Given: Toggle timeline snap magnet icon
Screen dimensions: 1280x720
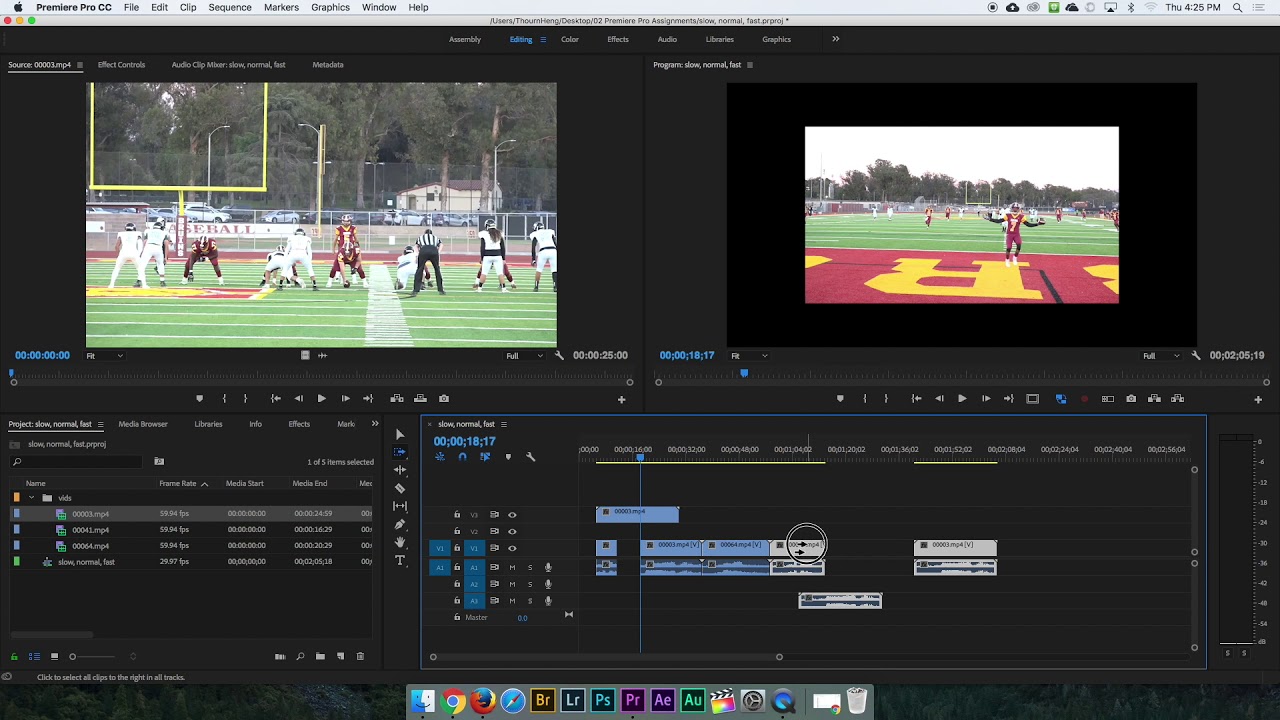Looking at the screenshot, I should coord(462,457).
